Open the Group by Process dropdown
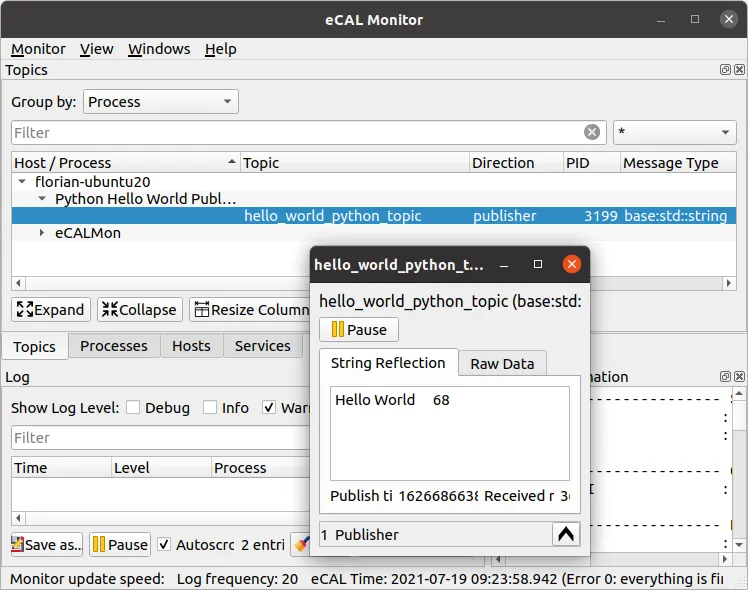The width and height of the screenshot is (748, 590). [x=161, y=102]
